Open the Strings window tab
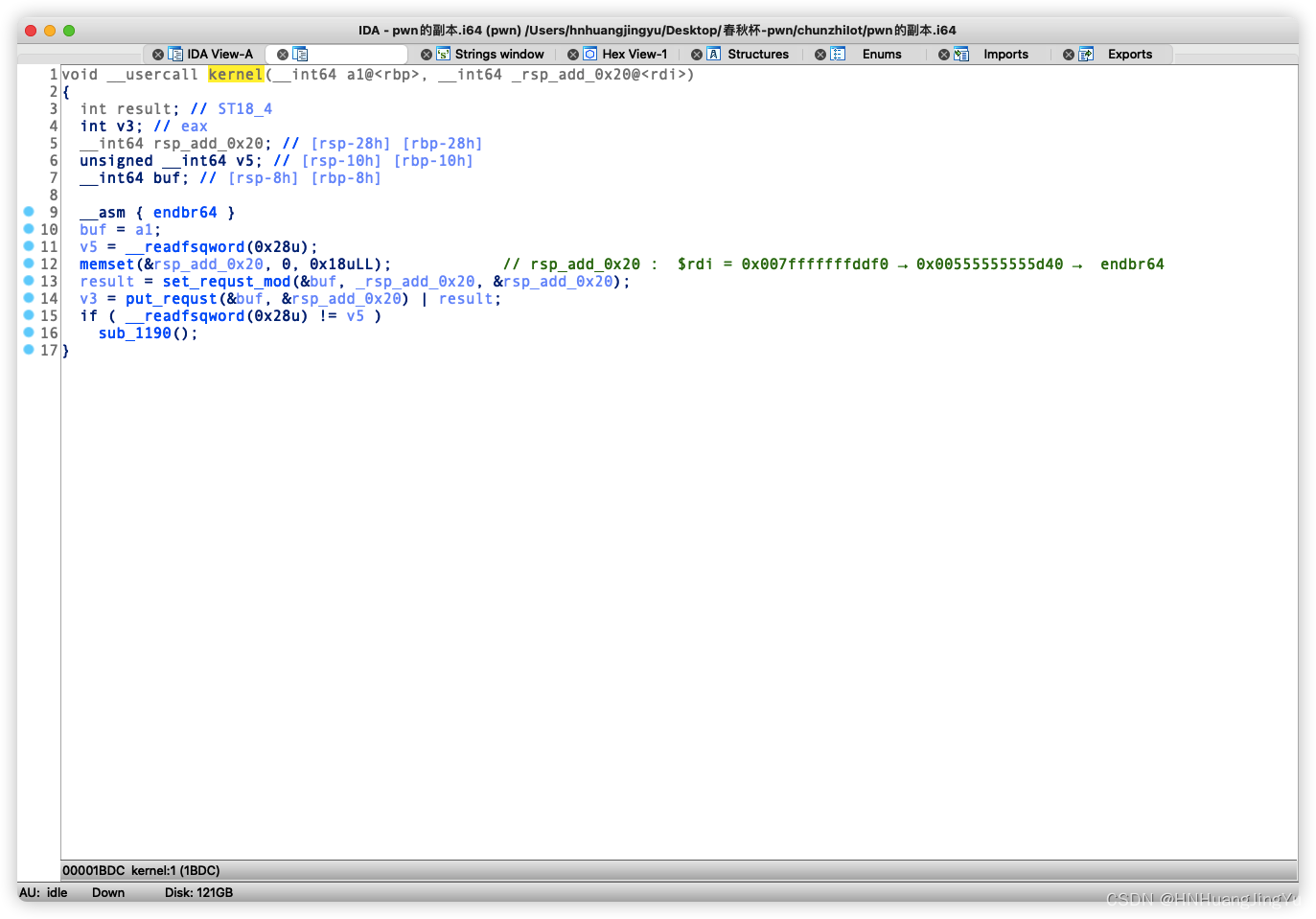This screenshot has width=1316, height=919. click(x=499, y=55)
